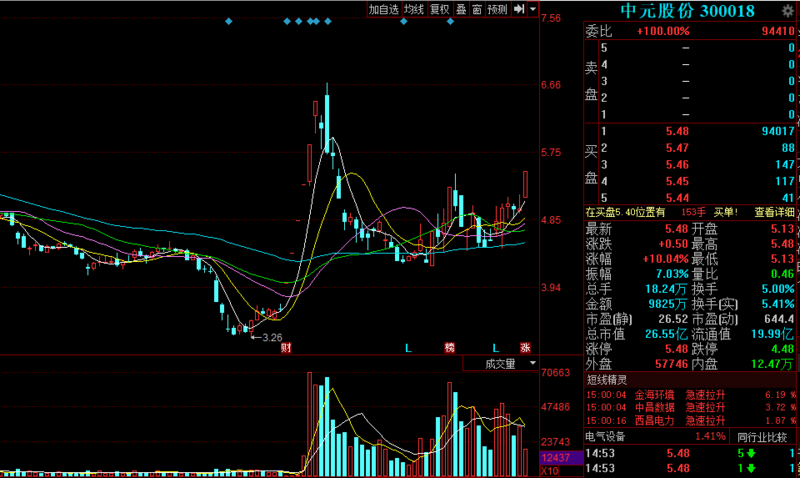The image size is (800, 478).
Task: Click the 加自选 add-to-watchlist button
Action: click(384, 9)
